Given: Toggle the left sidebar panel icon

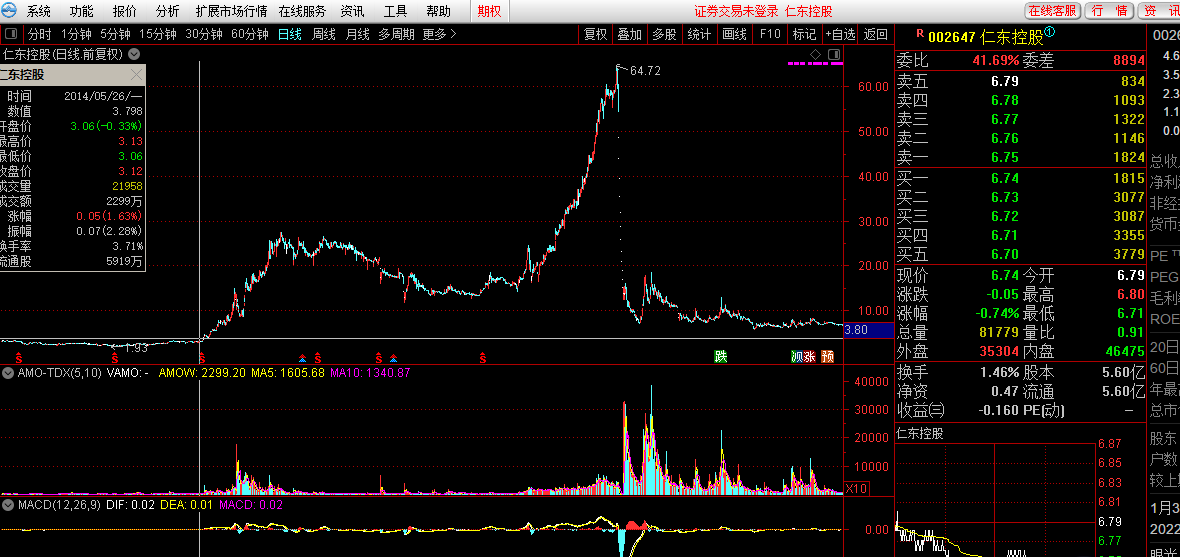Looking at the screenshot, I should [9, 34].
